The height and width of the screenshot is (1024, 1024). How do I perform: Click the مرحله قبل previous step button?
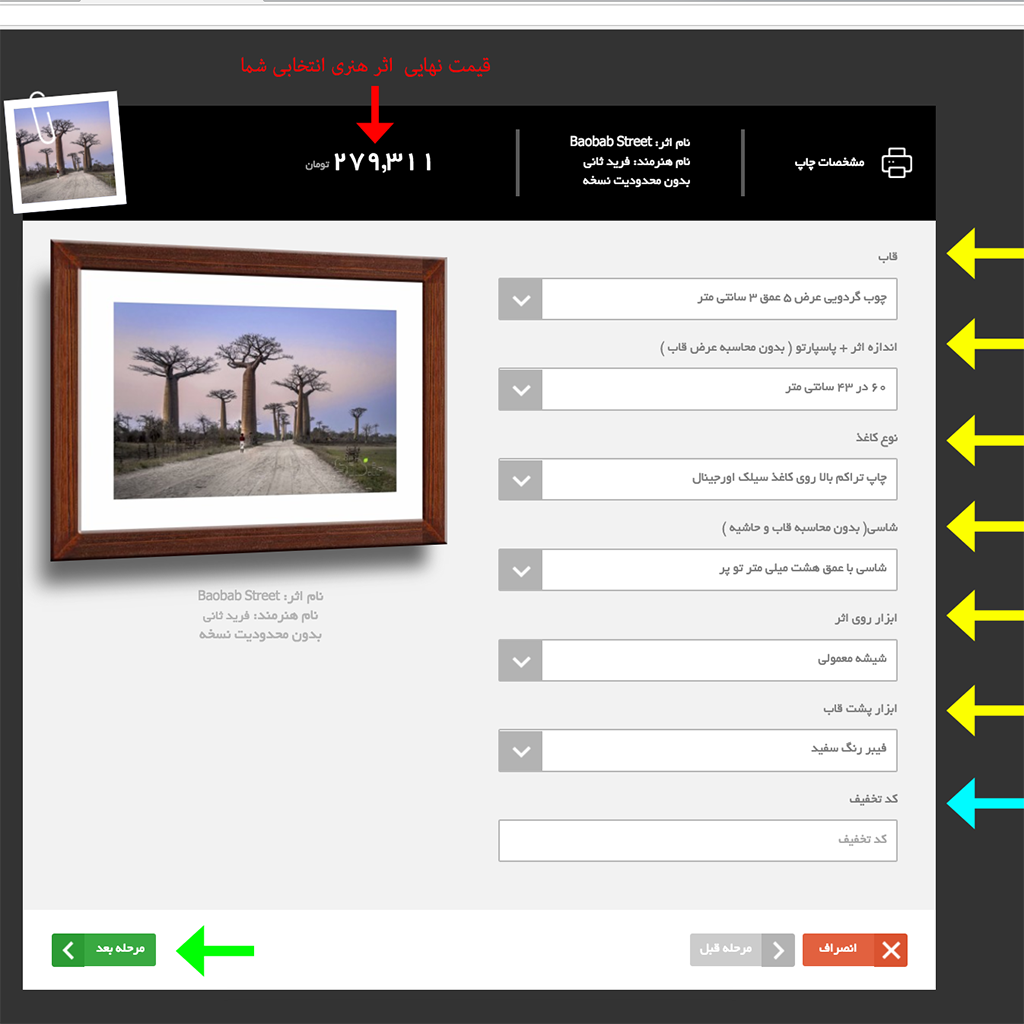742,950
